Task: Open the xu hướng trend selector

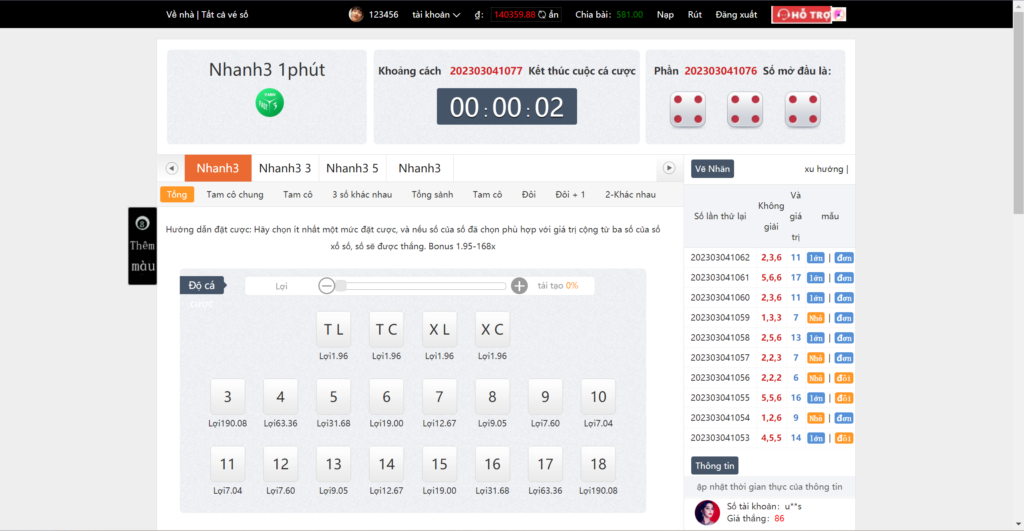Action: [825, 169]
